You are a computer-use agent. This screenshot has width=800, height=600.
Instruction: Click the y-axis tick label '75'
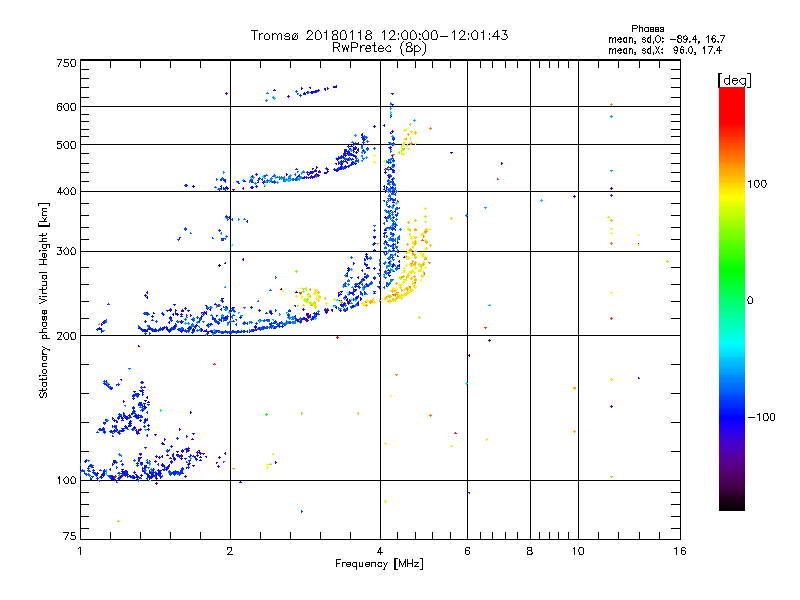pos(70,536)
